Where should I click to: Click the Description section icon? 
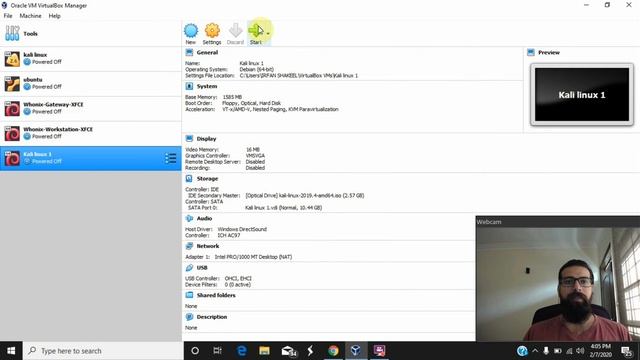189,317
